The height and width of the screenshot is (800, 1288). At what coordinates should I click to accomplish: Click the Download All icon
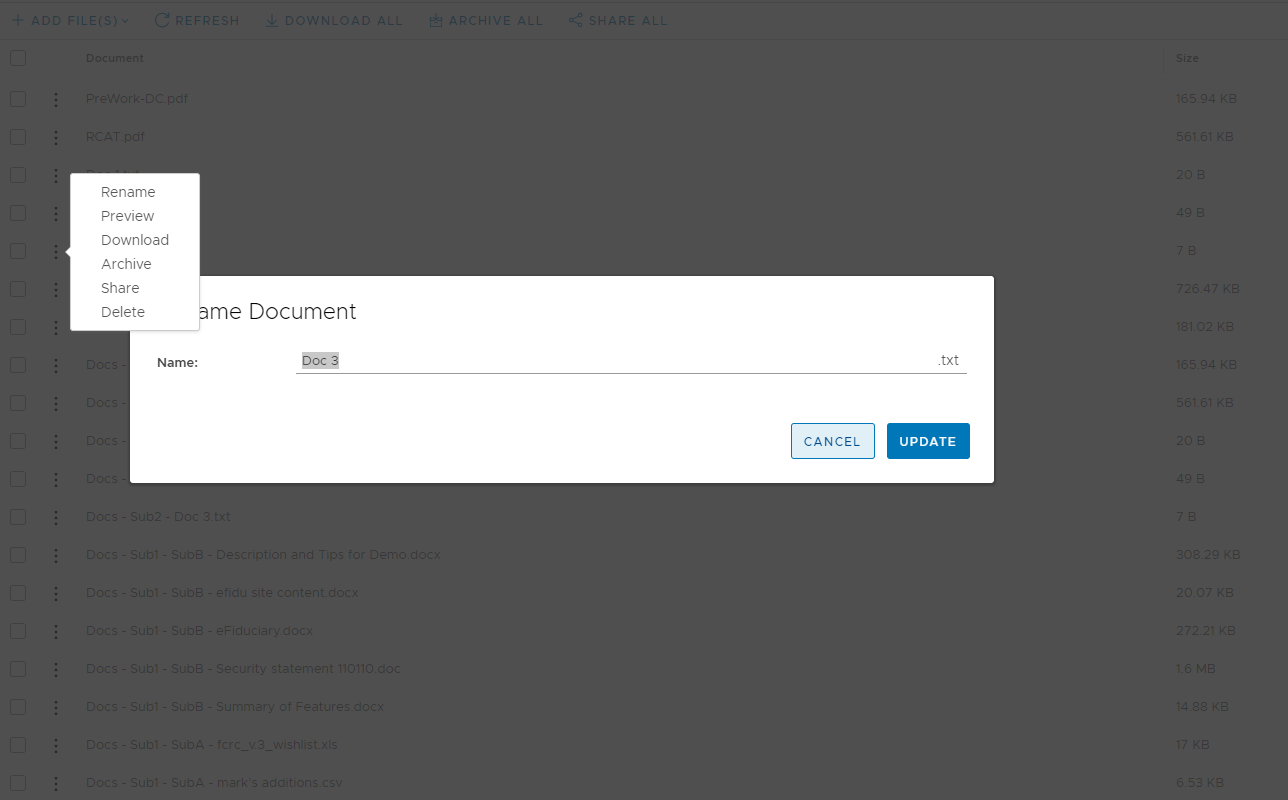click(x=271, y=20)
